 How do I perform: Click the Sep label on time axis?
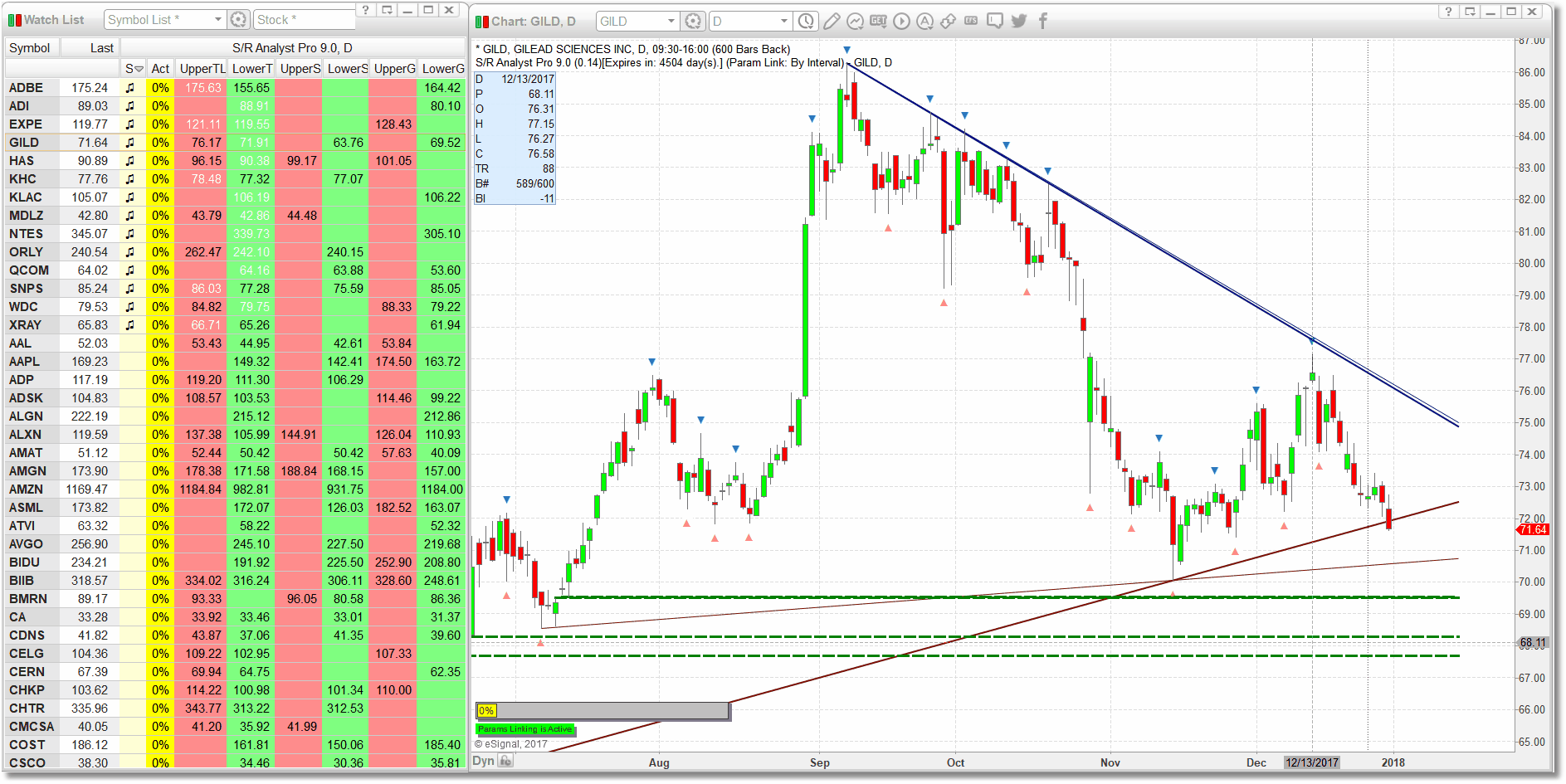(819, 762)
